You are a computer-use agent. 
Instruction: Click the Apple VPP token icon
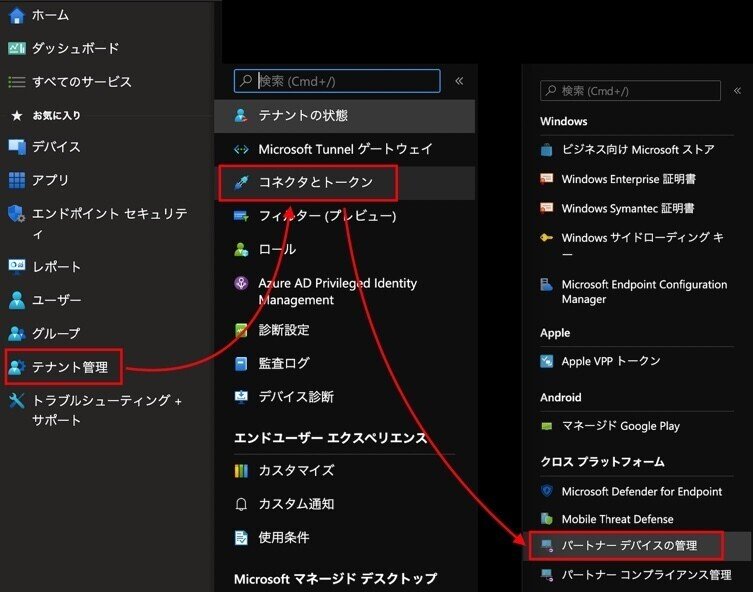click(x=547, y=361)
